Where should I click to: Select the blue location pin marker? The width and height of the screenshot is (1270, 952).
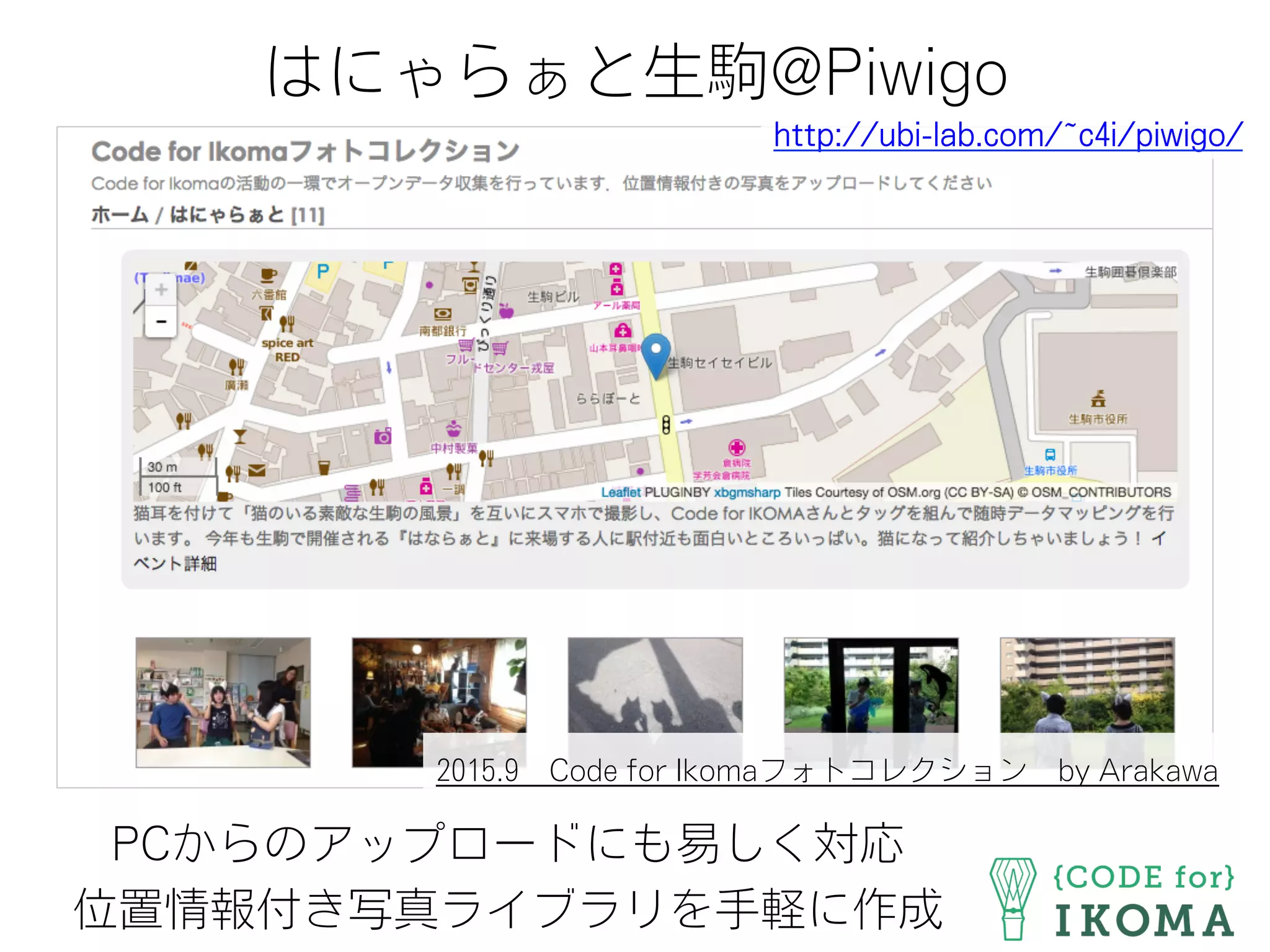(x=655, y=356)
